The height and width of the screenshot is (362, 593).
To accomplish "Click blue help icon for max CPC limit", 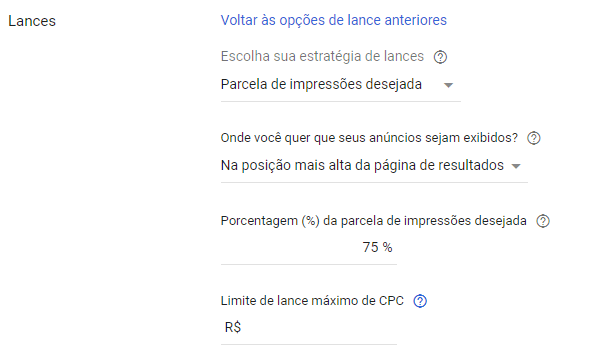I will coord(420,301).
